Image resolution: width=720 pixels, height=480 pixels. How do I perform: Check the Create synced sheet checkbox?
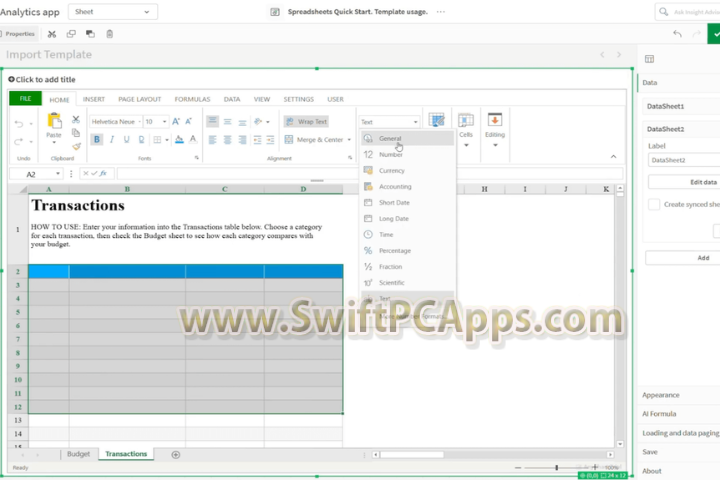[x=654, y=204]
